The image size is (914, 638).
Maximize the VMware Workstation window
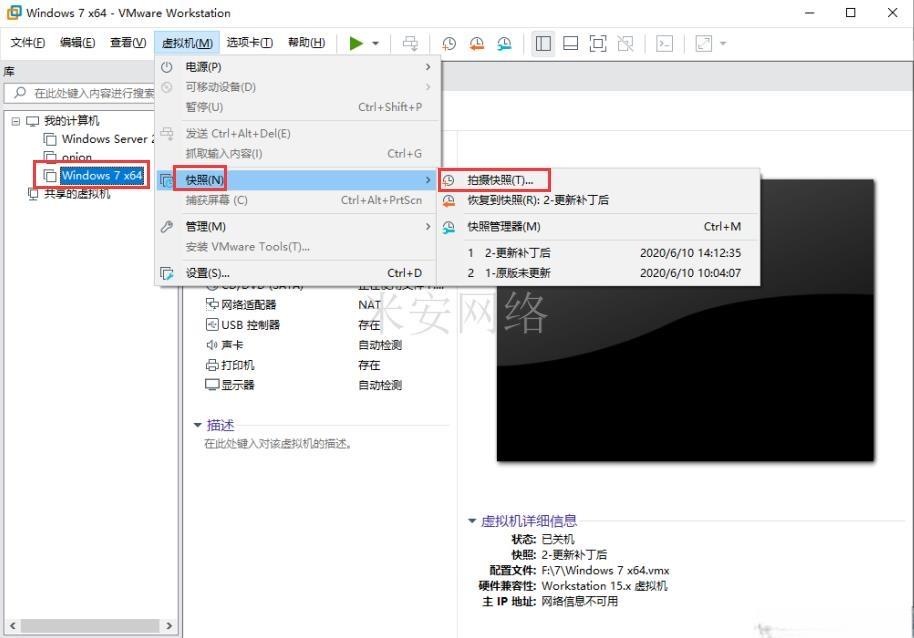click(x=850, y=12)
